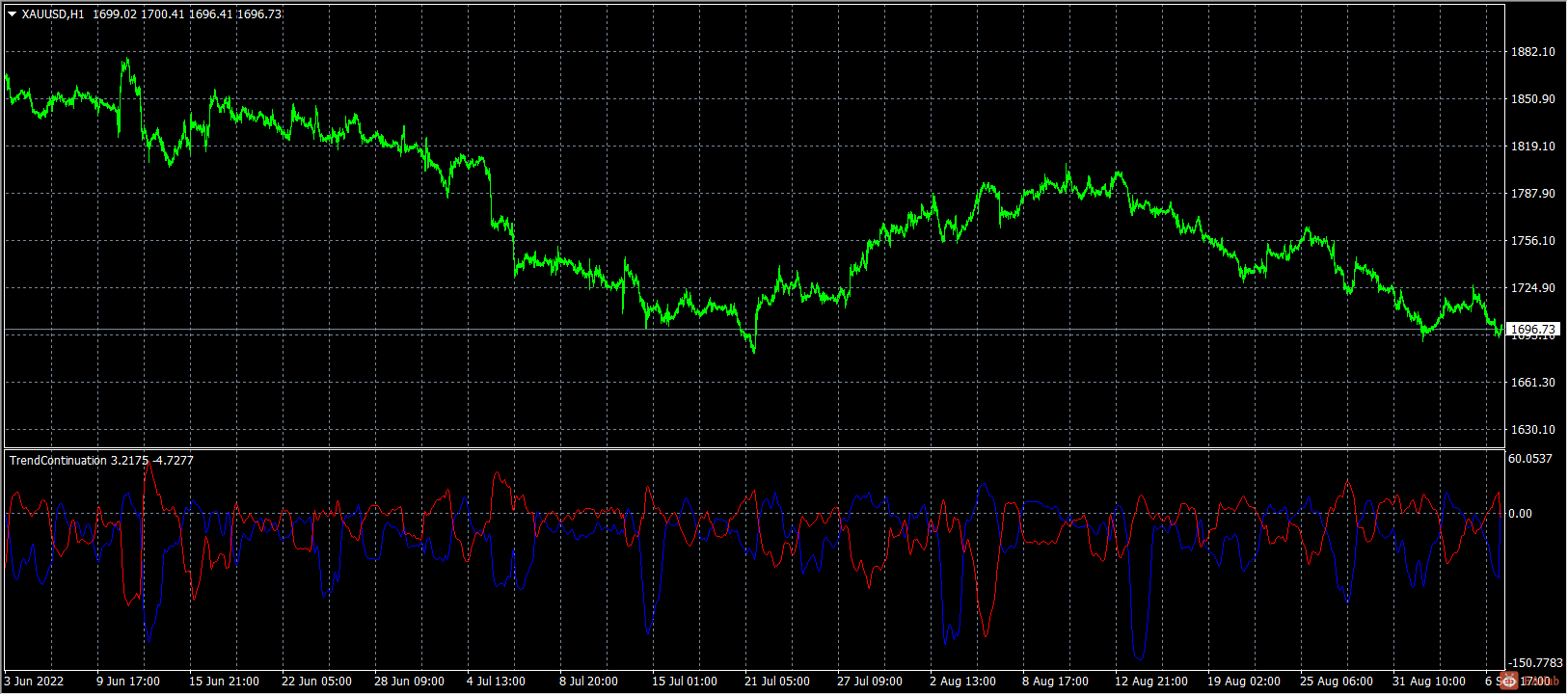This screenshot has width=1568, height=695.
Task: Click the XAUUSD,H1 symbol title
Action: [x=53, y=14]
